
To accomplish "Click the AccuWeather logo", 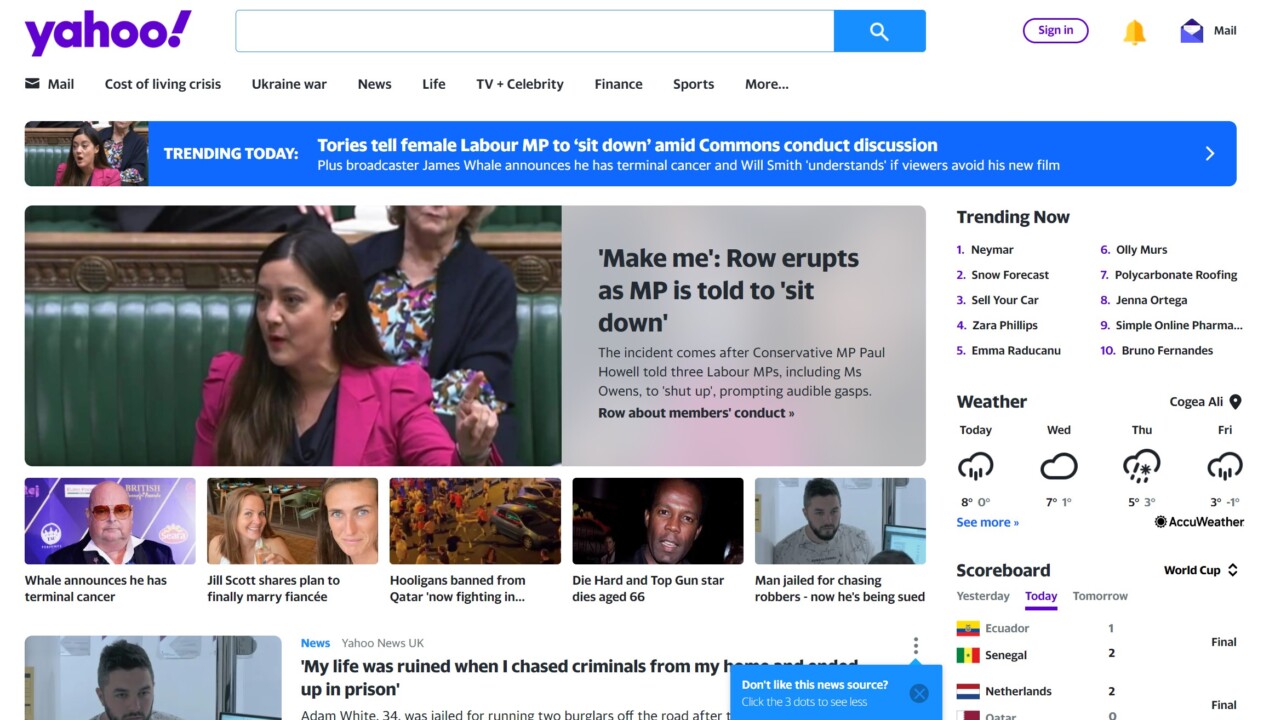I will [1199, 522].
